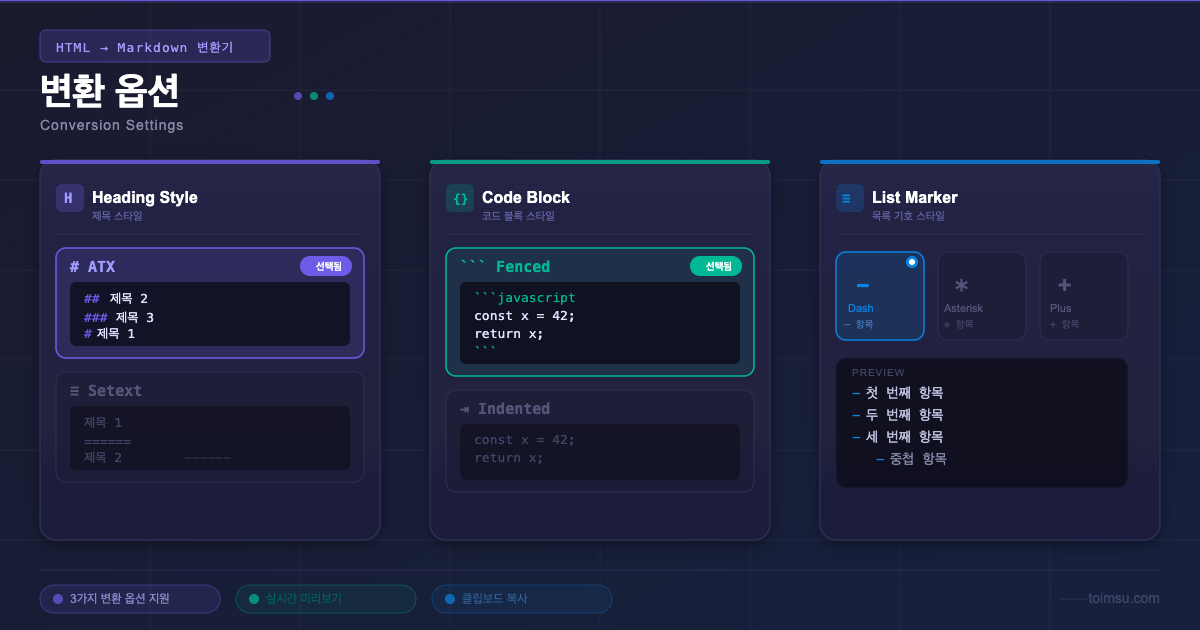Image resolution: width=1200 pixels, height=630 pixels.
Task: Click the Heading Style H icon
Action: point(69,198)
